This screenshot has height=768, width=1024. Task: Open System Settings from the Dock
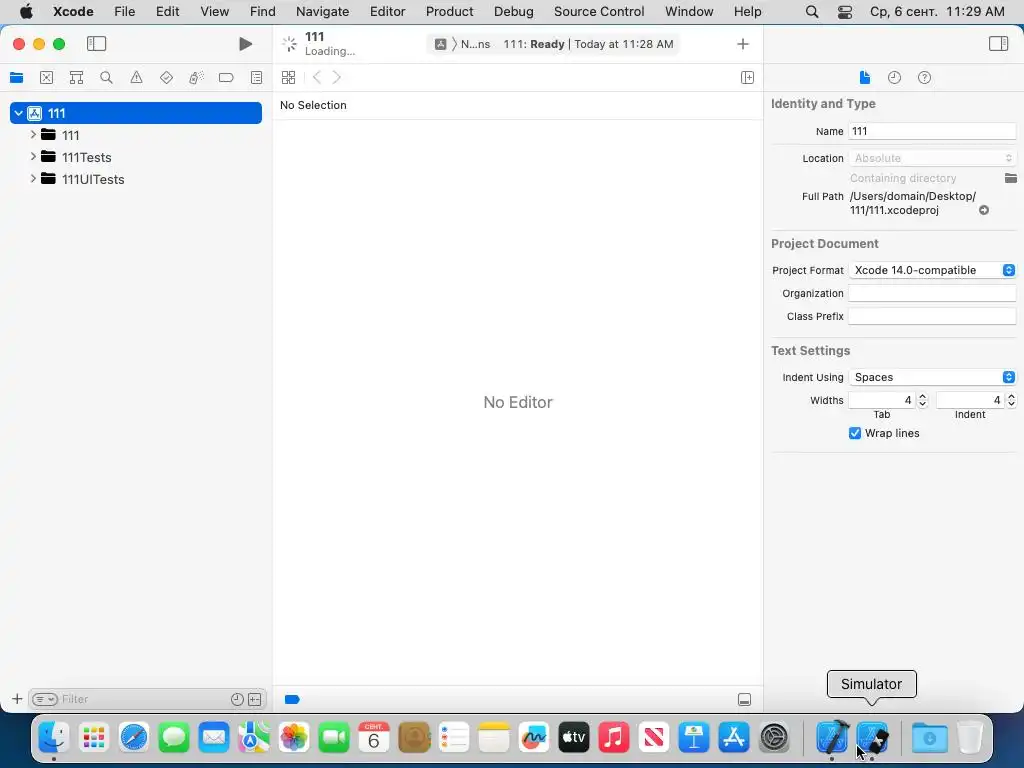(775, 738)
